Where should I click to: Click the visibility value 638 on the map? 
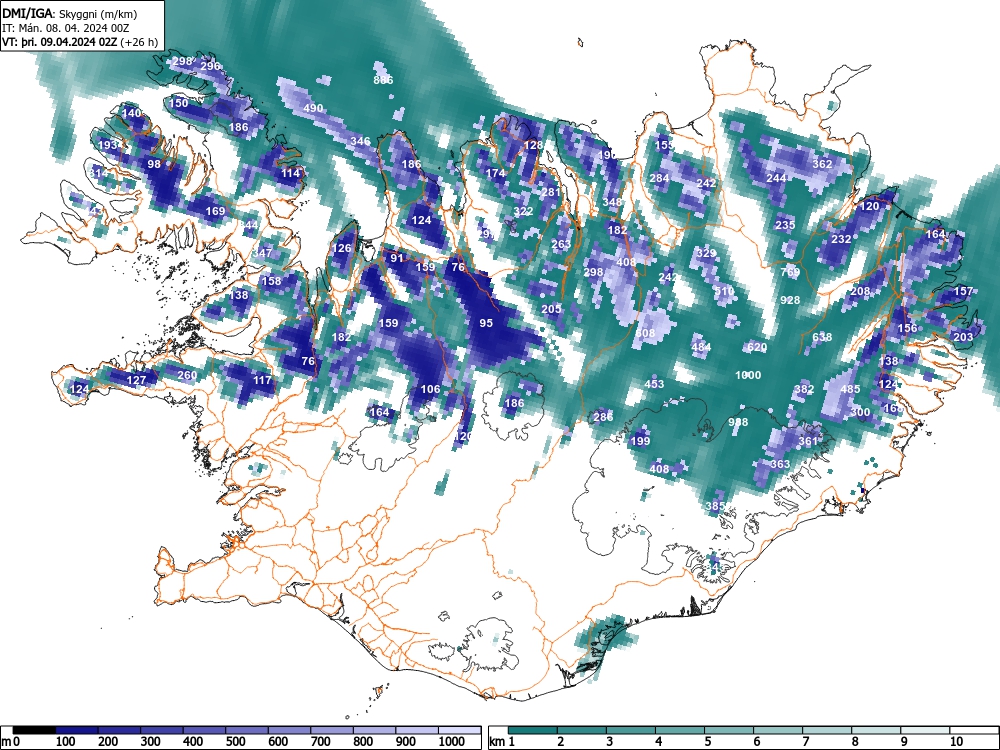822,337
